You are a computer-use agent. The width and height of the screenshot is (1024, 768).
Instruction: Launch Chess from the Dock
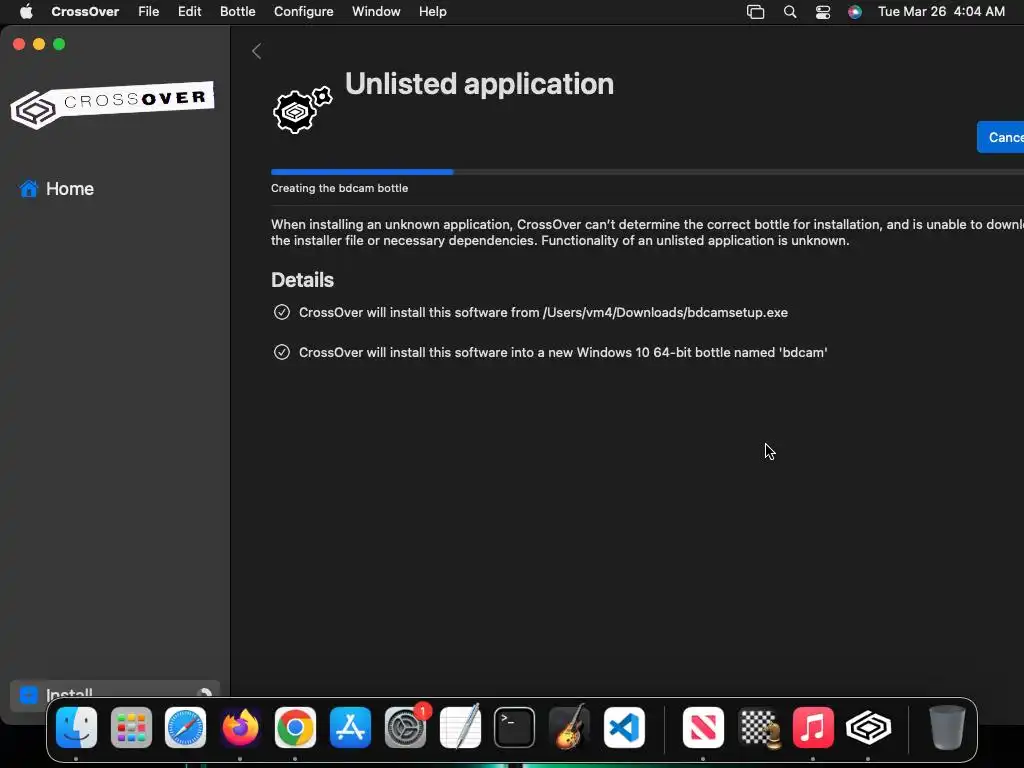(x=758, y=727)
